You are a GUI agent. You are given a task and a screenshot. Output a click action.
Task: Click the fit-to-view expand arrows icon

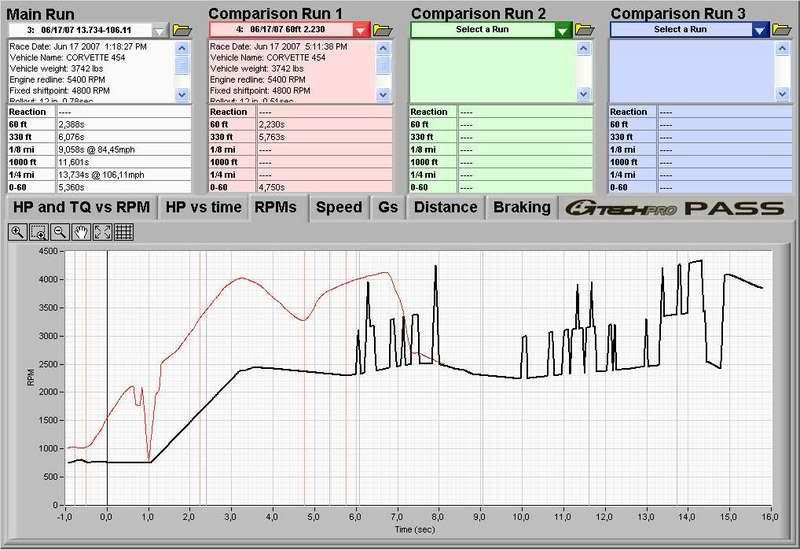(101, 232)
